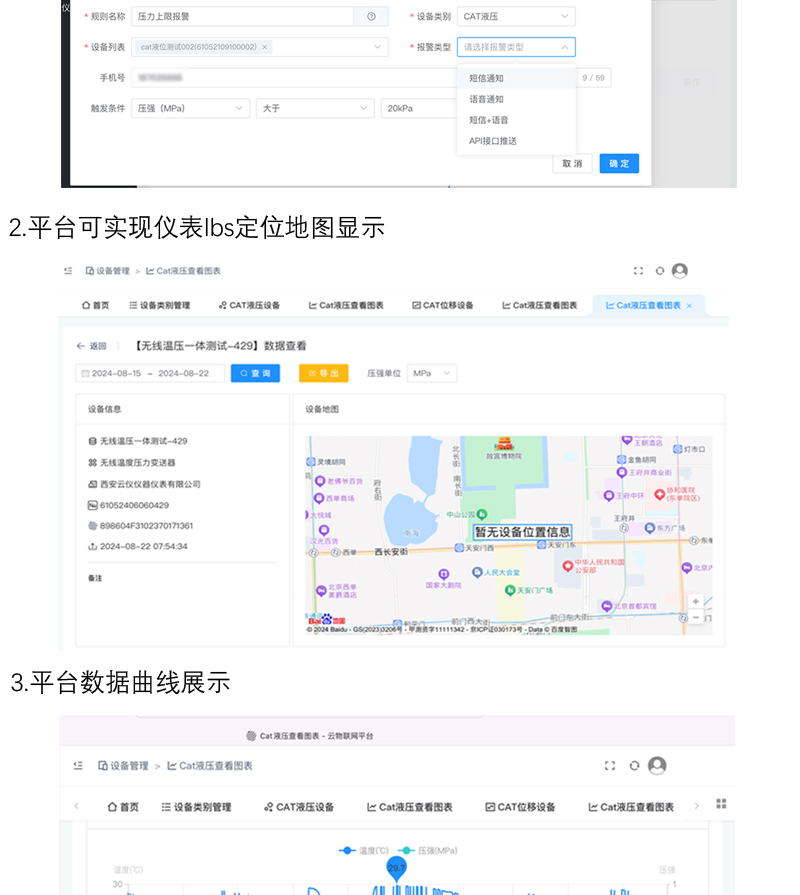
Task: Click the blue 查询 button
Action: [255, 373]
